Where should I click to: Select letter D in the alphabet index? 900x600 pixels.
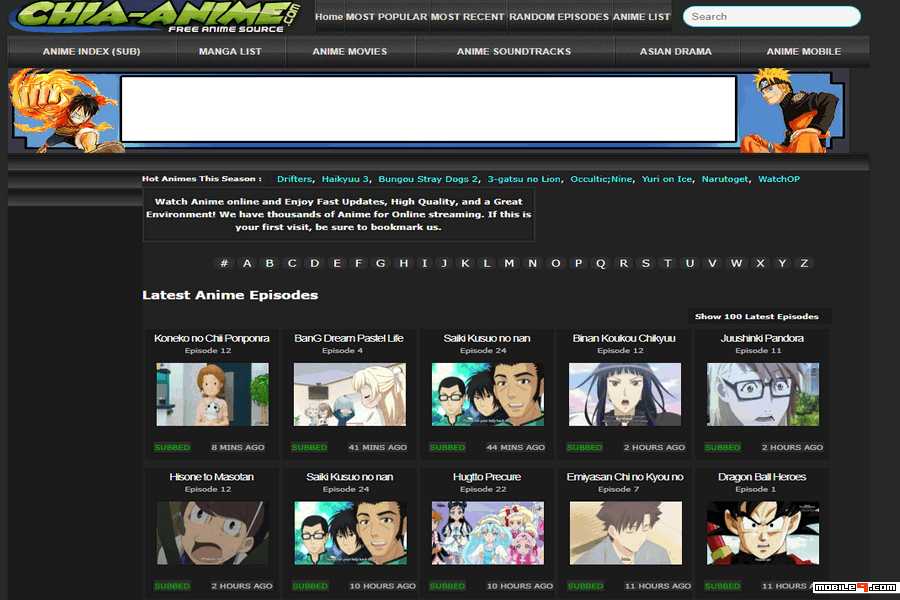pyautogui.click(x=315, y=263)
